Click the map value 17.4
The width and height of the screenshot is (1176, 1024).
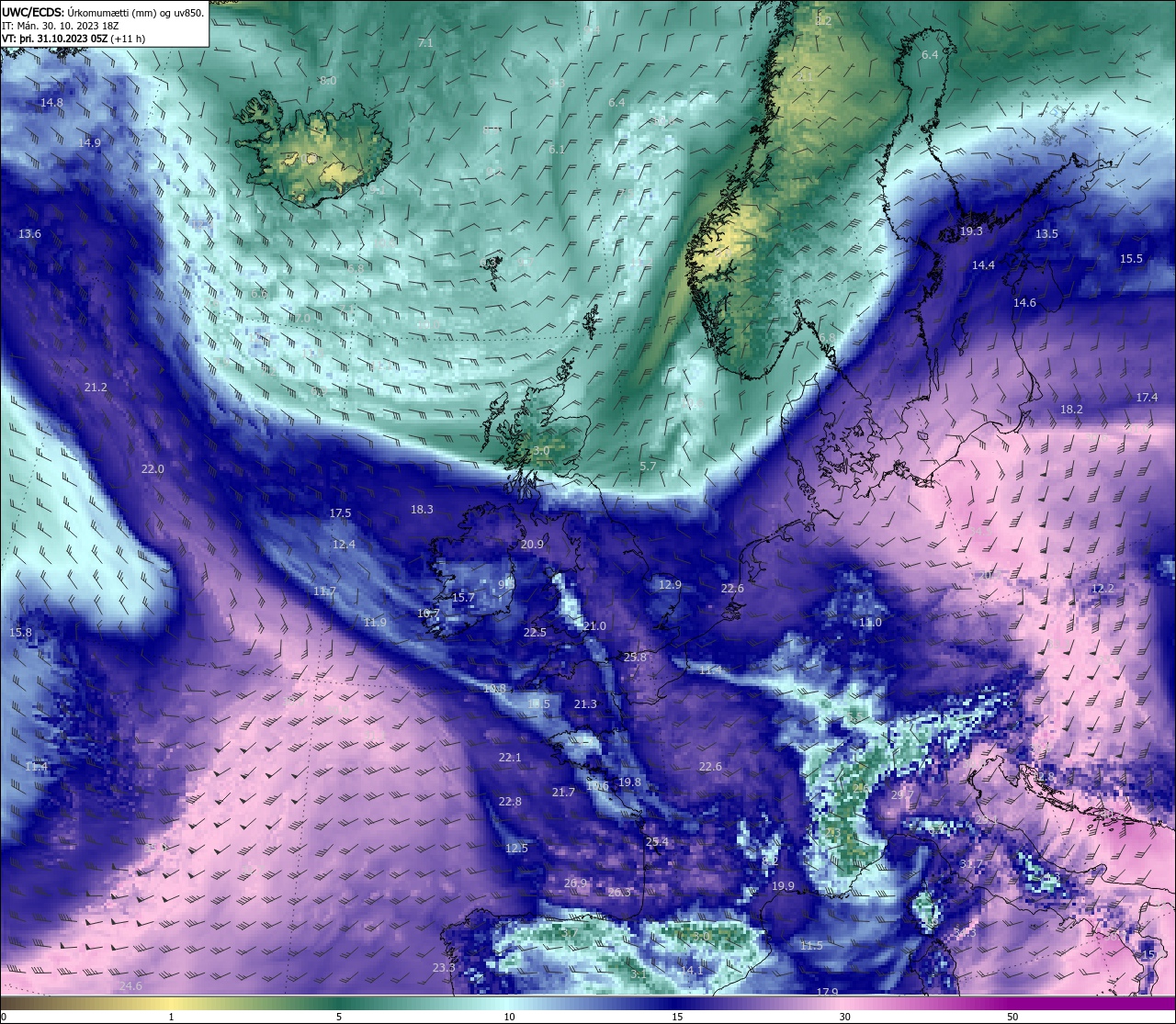pos(1147,398)
